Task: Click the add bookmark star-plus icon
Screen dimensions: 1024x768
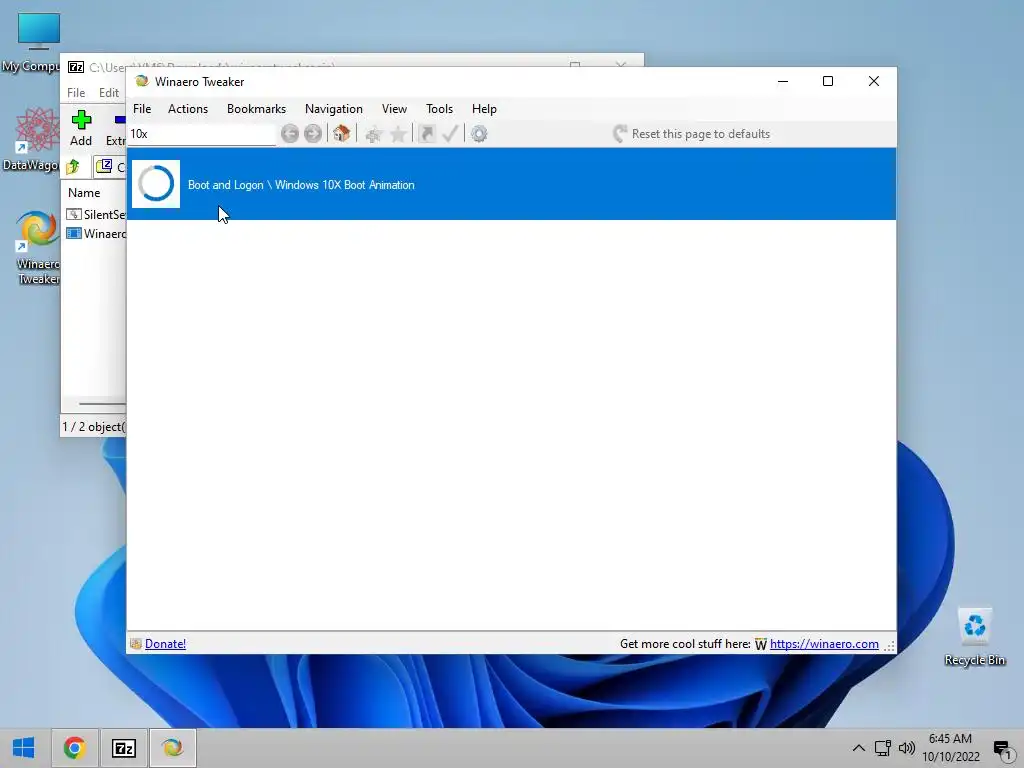Action: point(374,135)
